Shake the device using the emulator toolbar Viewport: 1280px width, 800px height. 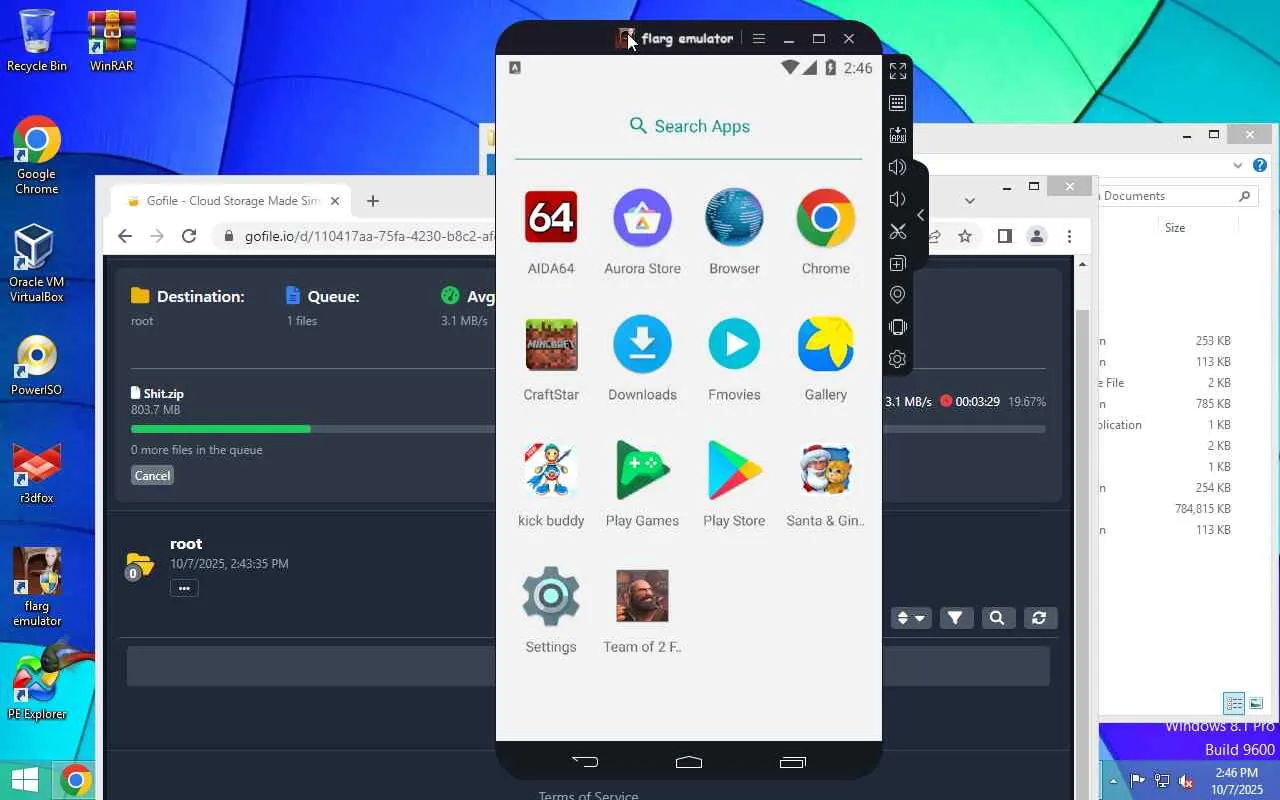tap(898, 327)
